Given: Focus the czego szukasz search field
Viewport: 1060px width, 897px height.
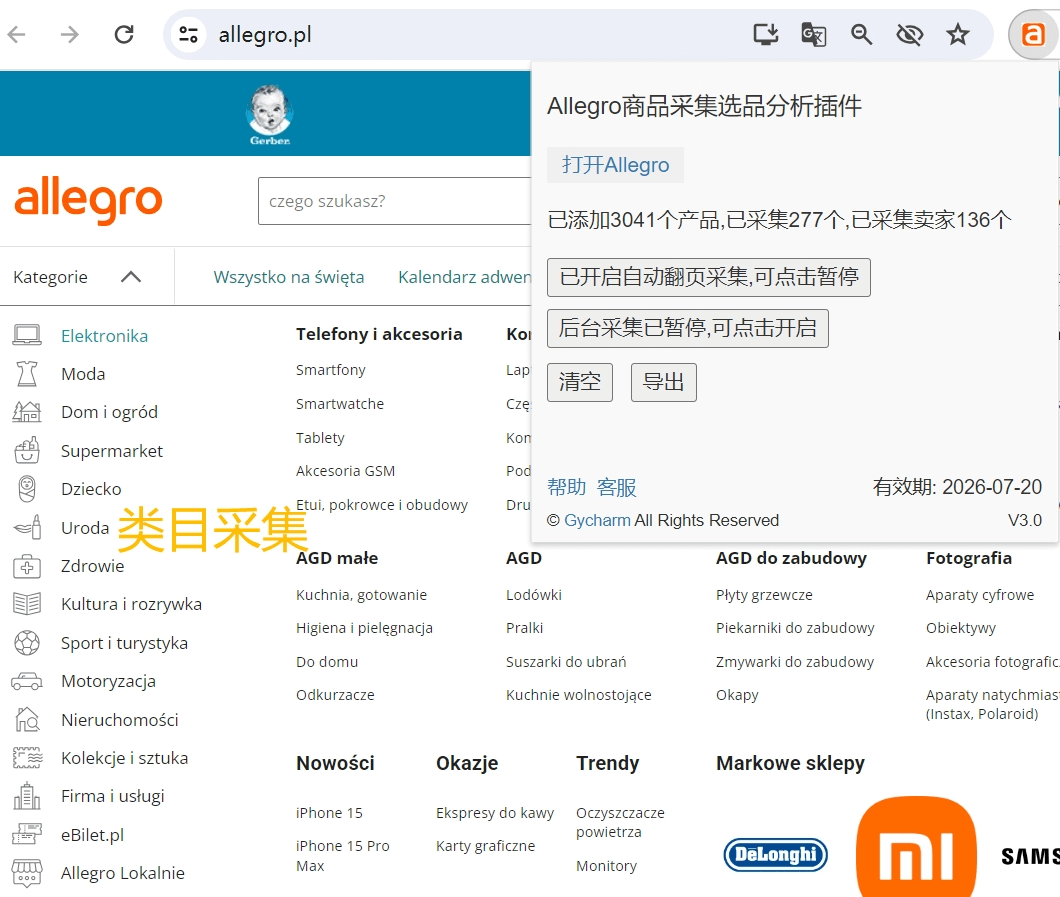Looking at the screenshot, I should 395,201.
